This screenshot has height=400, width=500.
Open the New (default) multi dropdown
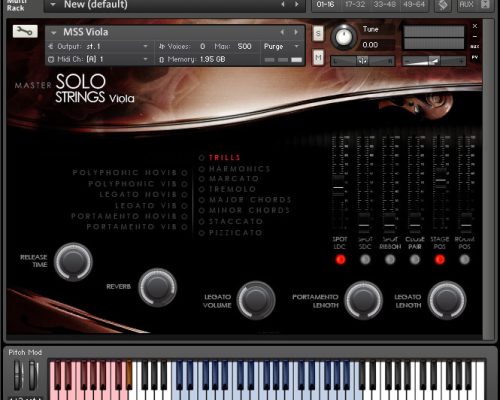(x=52, y=5)
